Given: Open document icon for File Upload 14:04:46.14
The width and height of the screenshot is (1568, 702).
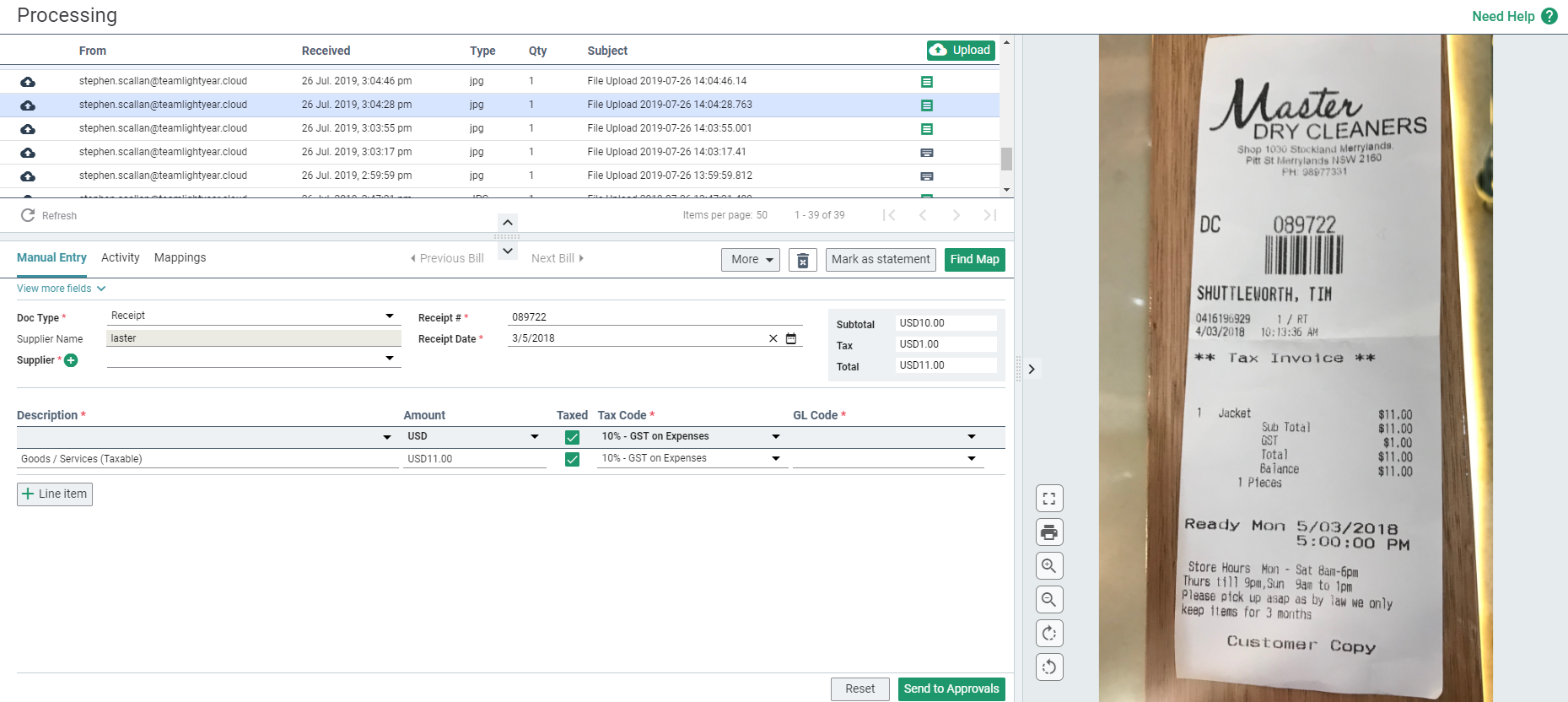Looking at the screenshot, I should tap(927, 82).
